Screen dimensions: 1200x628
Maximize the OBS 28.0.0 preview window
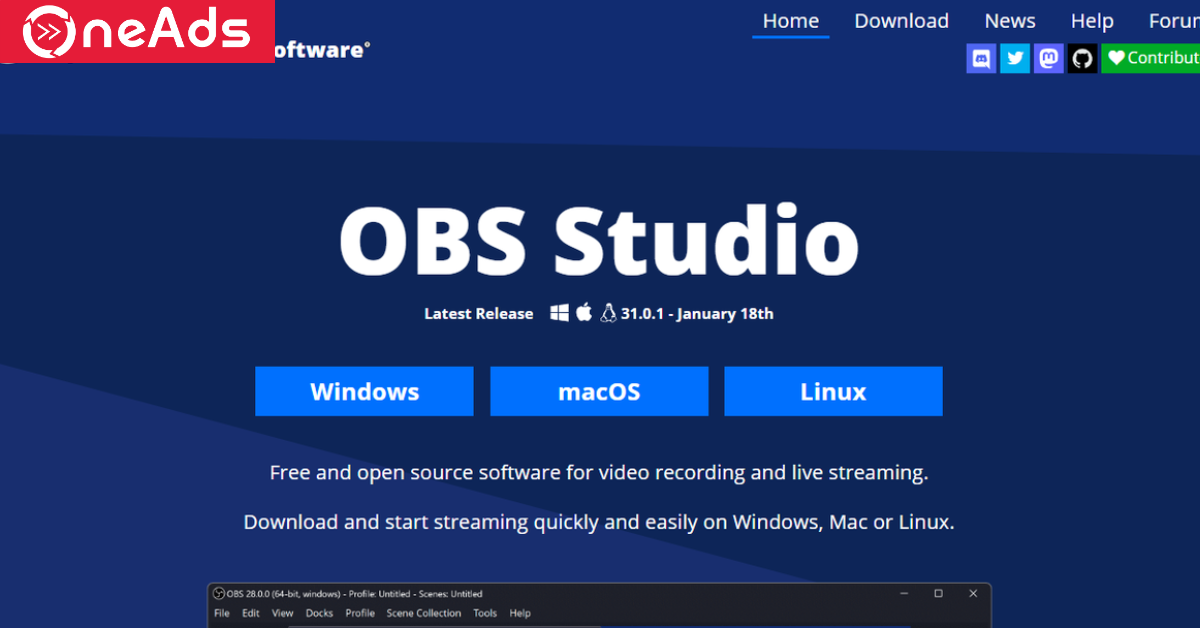point(938,594)
